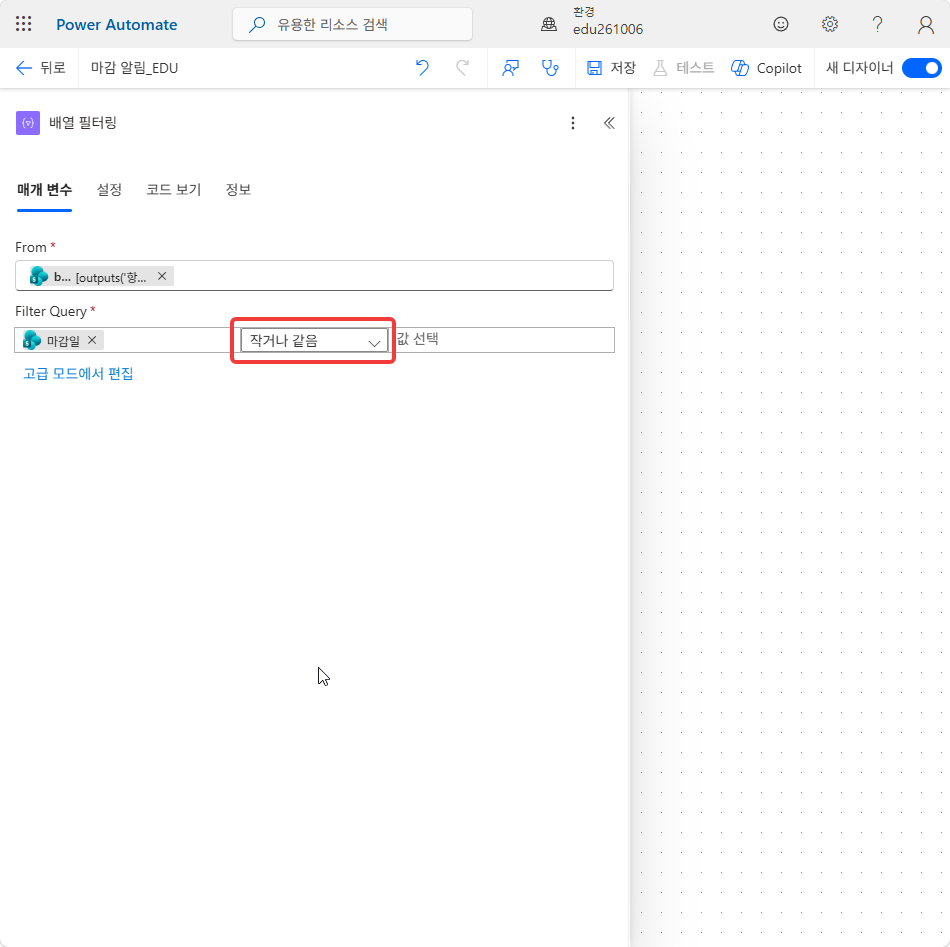950x947 pixels.
Task: Remove the From token chip
Action: coord(162,276)
